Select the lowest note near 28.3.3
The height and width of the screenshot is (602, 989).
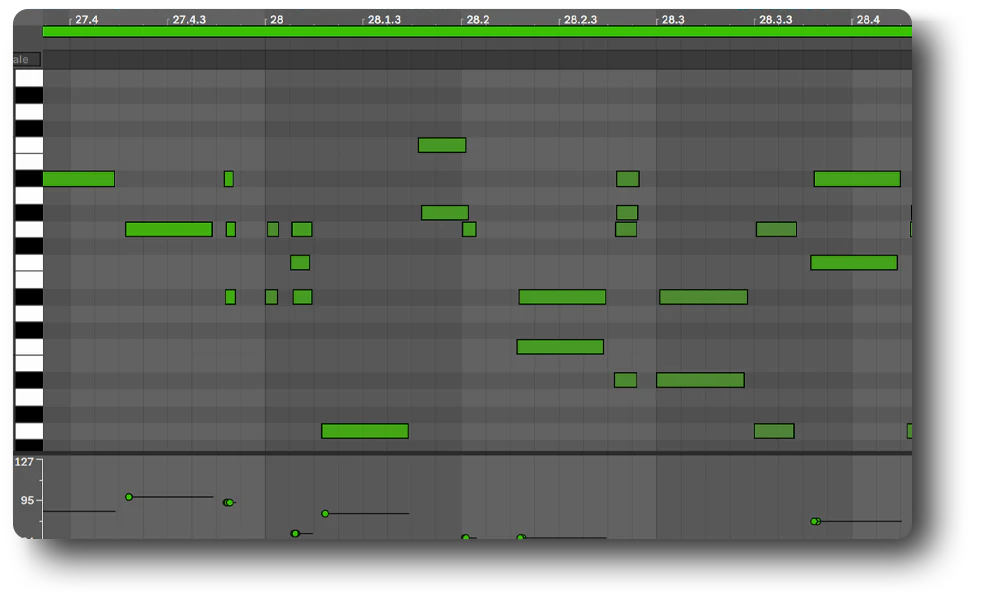pyautogui.click(x=774, y=431)
